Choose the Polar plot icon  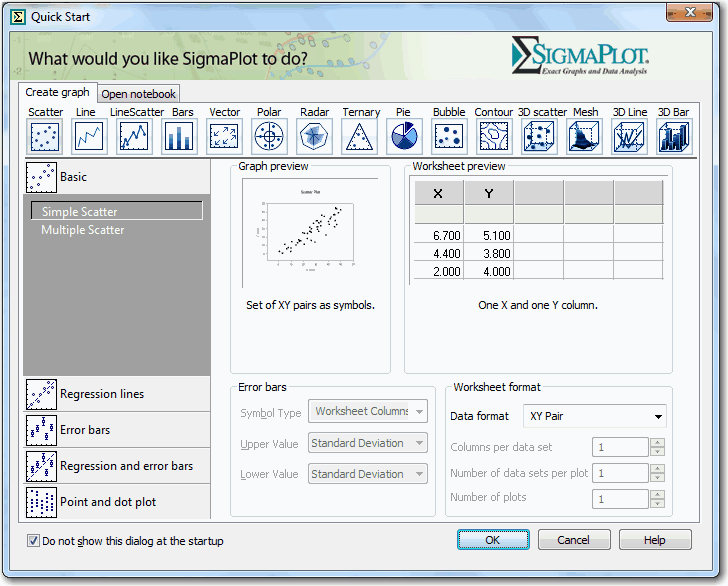[x=269, y=137]
